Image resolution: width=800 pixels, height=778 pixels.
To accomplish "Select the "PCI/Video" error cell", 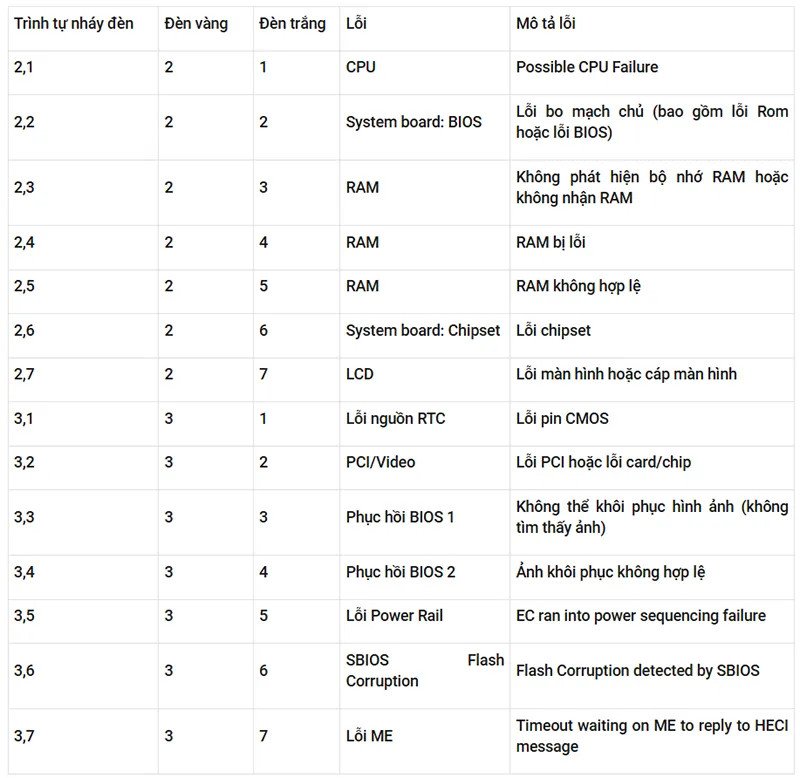I will tap(380, 462).
